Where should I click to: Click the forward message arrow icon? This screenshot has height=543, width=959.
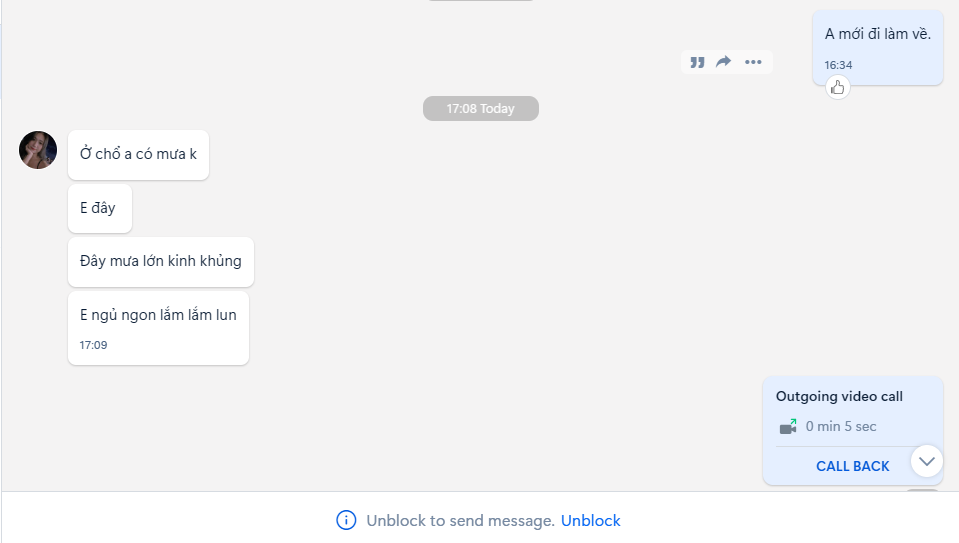tap(724, 62)
